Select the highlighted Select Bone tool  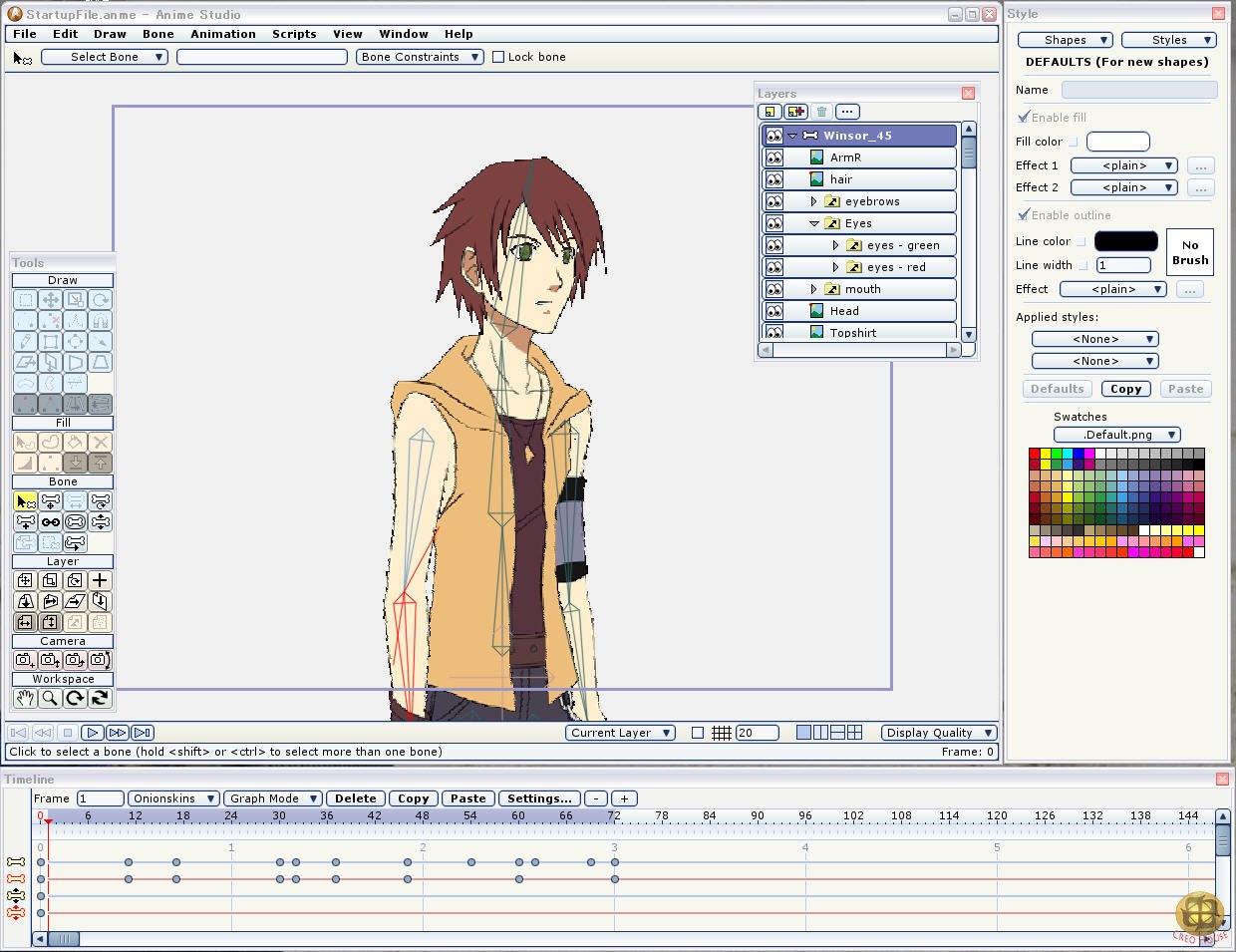coord(25,501)
